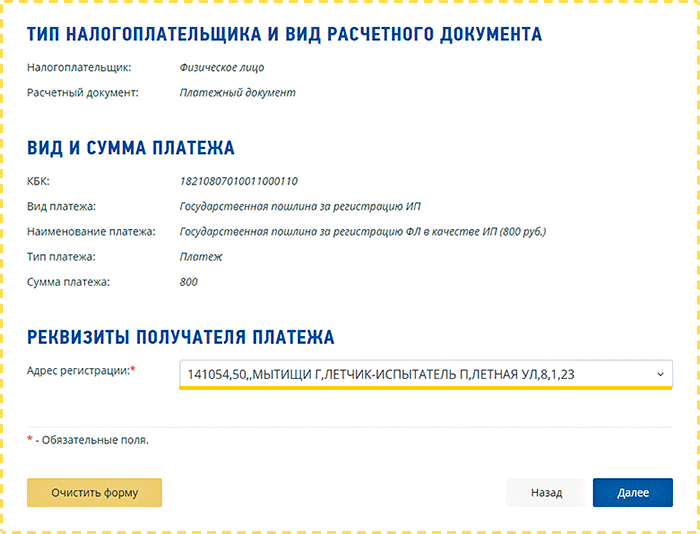Click the 'Платежный документ' value

tap(237, 92)
